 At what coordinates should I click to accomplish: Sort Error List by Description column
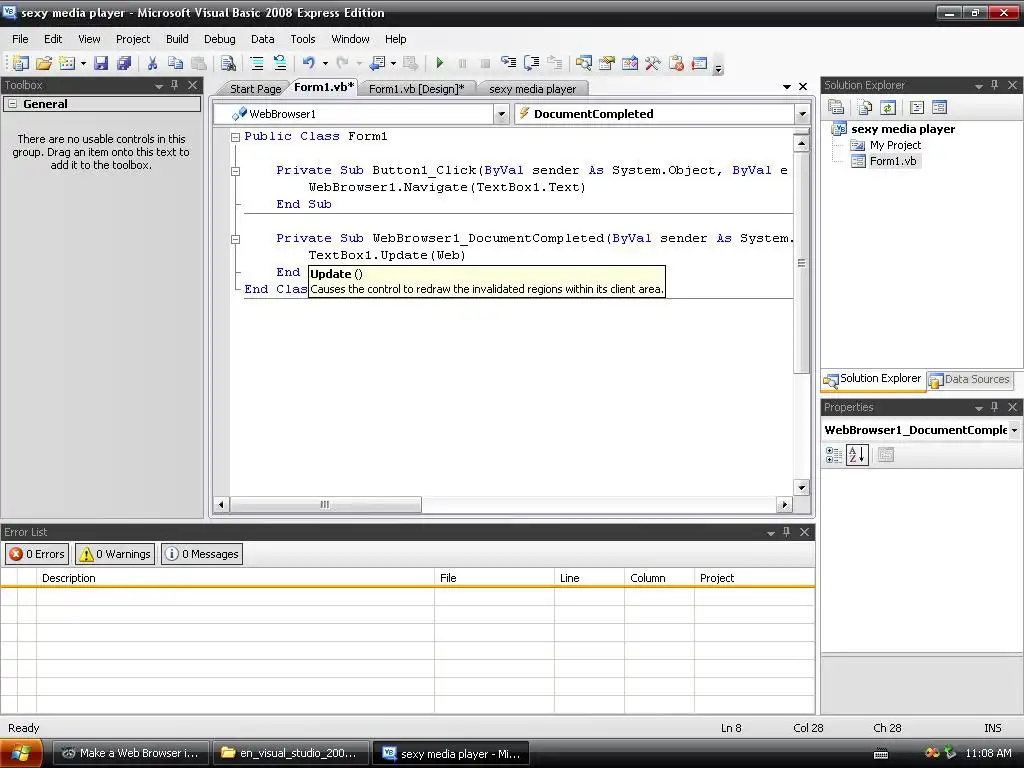(x=235, y=578)
